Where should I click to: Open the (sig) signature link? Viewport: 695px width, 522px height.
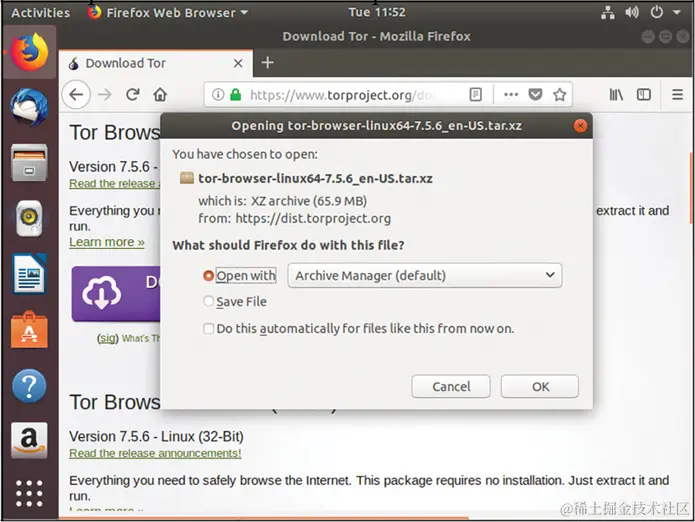point(108,338)
